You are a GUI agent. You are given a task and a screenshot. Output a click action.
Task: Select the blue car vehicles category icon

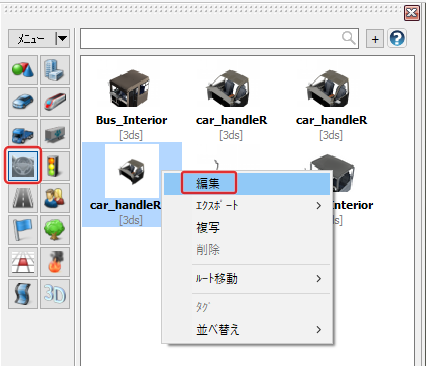[x=23, y=102]
